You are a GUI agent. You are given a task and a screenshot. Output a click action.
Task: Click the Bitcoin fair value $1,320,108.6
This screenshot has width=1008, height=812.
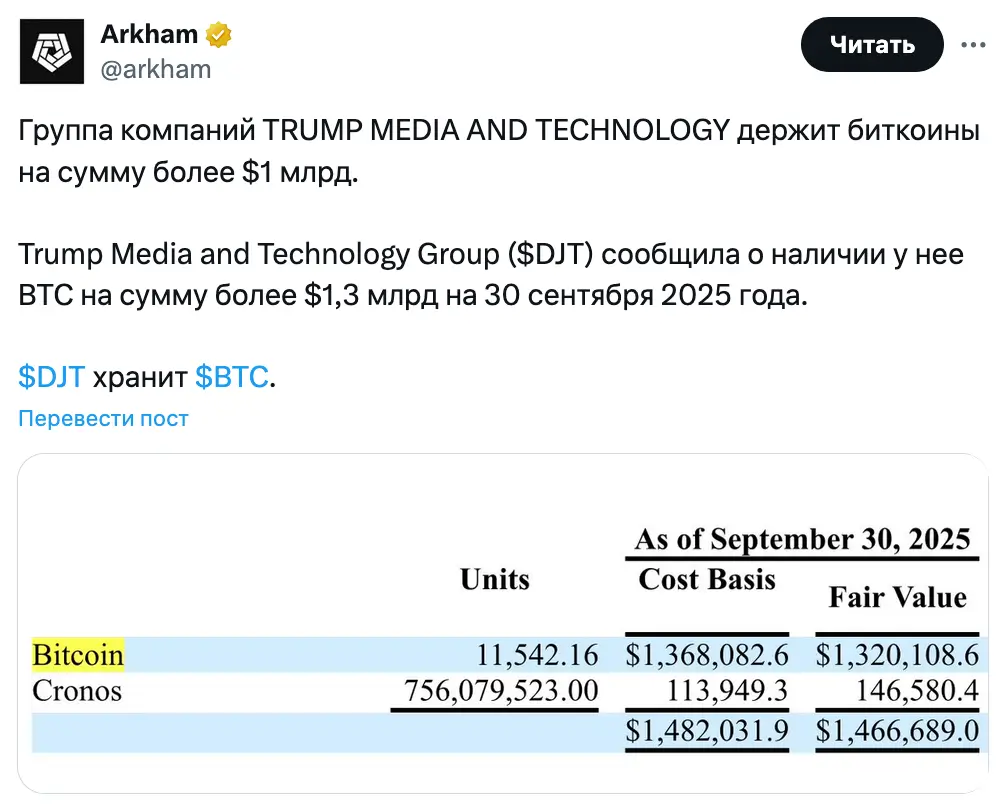coord(897,656)
